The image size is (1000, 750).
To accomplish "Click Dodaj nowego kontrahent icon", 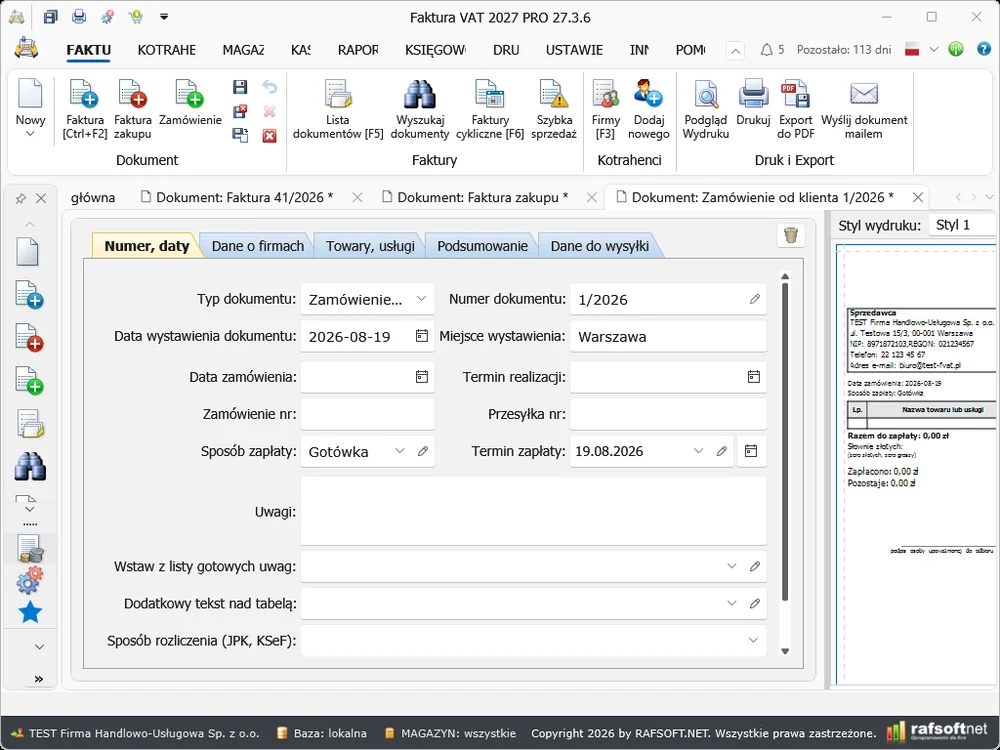I will (x=649, y=108).
